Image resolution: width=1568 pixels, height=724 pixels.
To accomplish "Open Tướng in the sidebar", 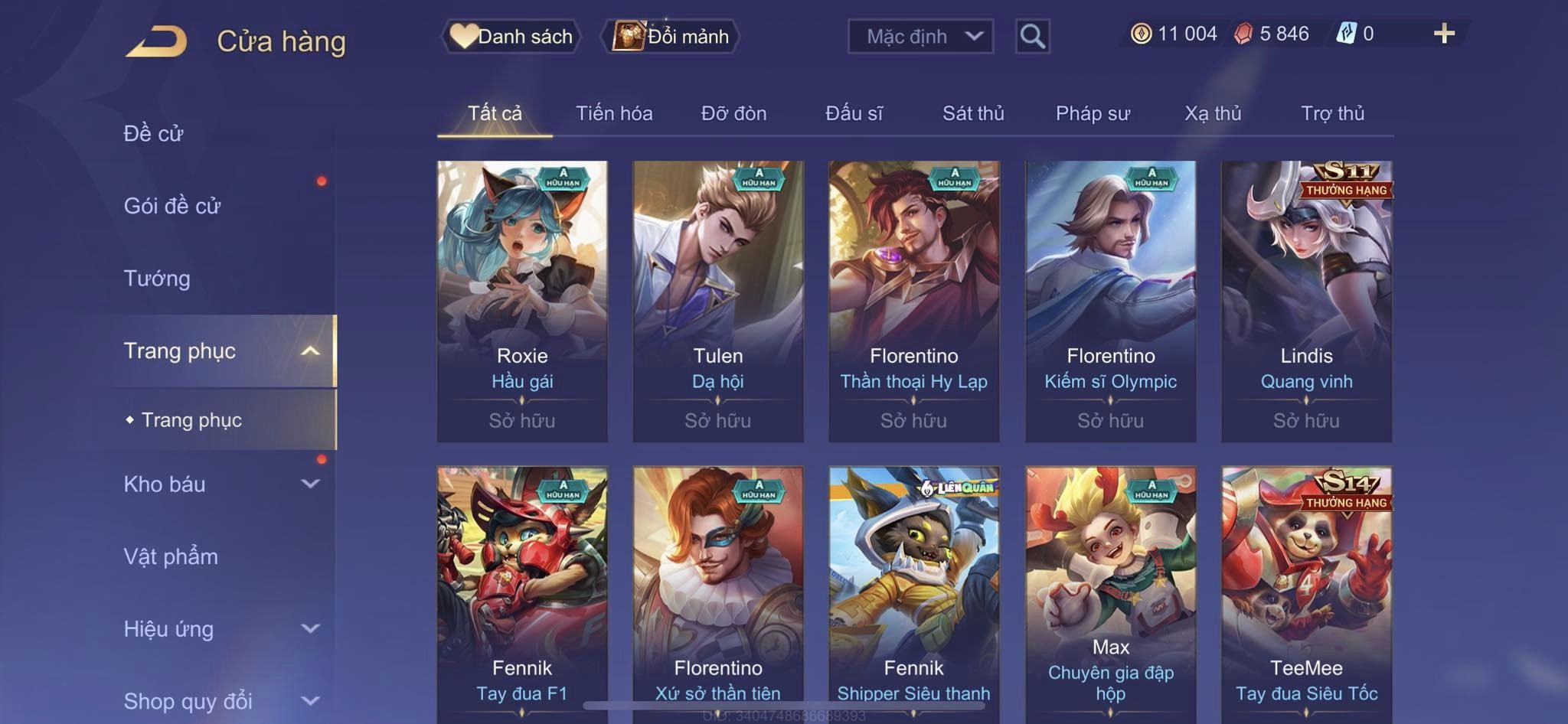I will [157, 279].
